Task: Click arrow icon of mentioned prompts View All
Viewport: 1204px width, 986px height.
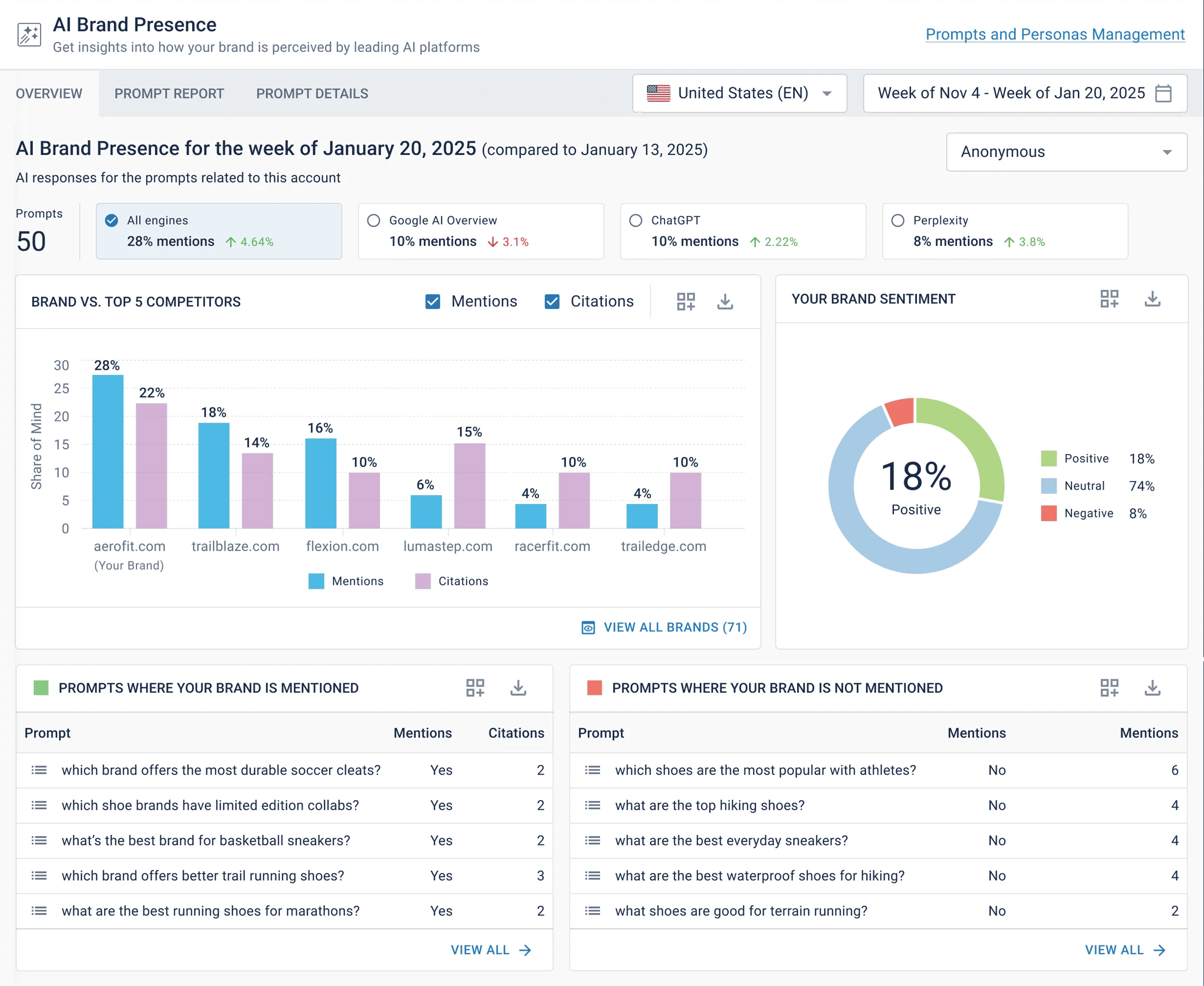Action: pos(525,950)
